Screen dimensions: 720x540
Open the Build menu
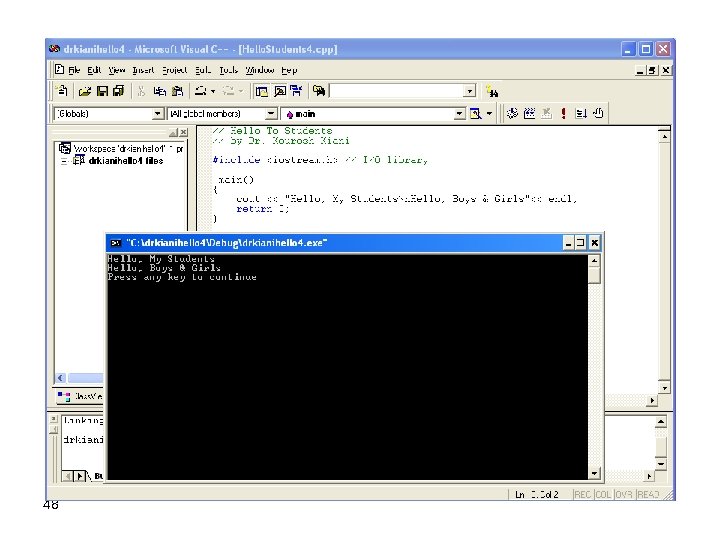[202, 70]
